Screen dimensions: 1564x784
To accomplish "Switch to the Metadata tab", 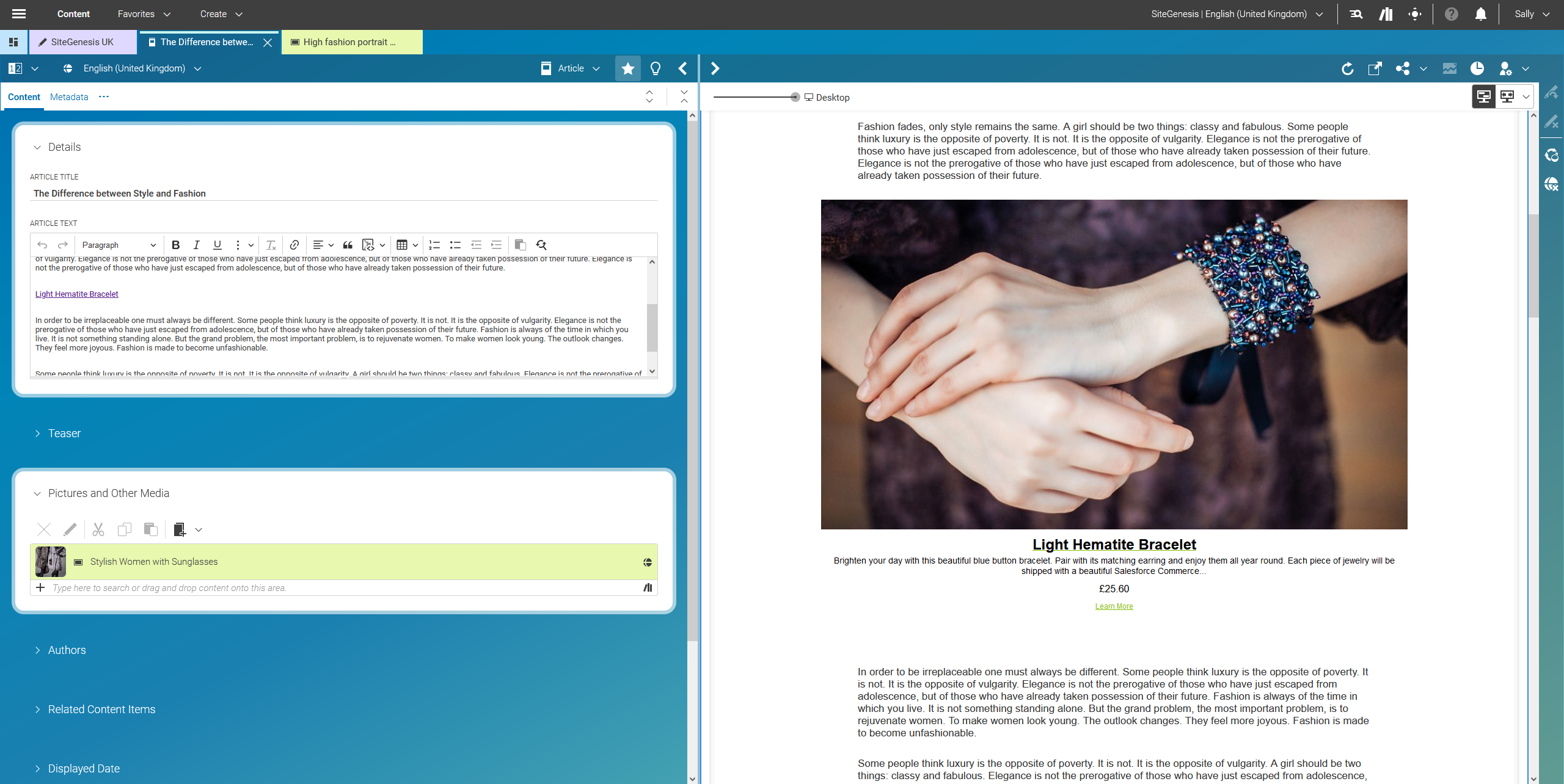I will coord(69,96).
